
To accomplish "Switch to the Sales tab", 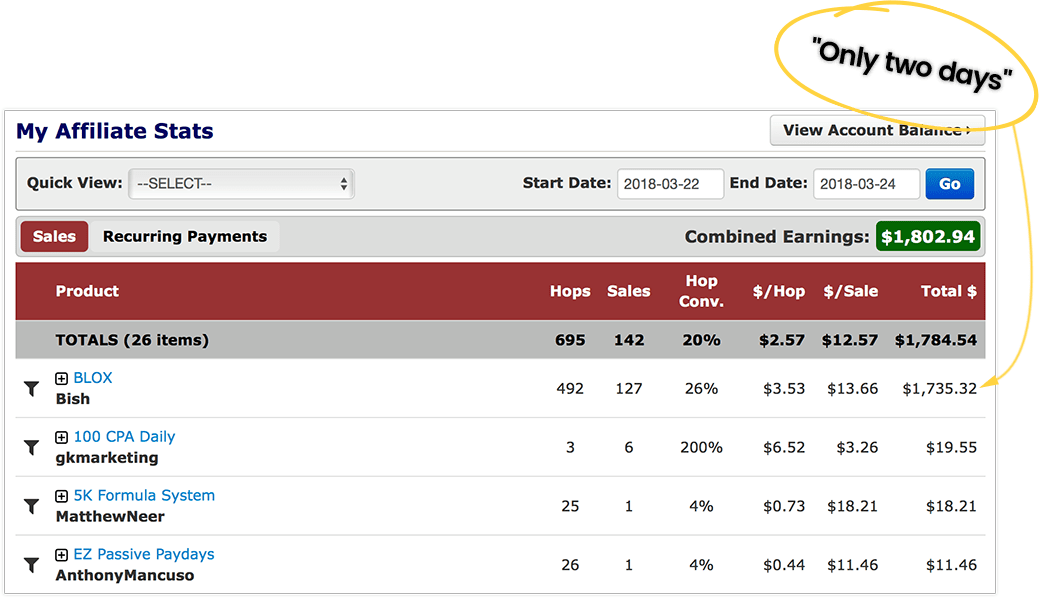I will 54,237.
